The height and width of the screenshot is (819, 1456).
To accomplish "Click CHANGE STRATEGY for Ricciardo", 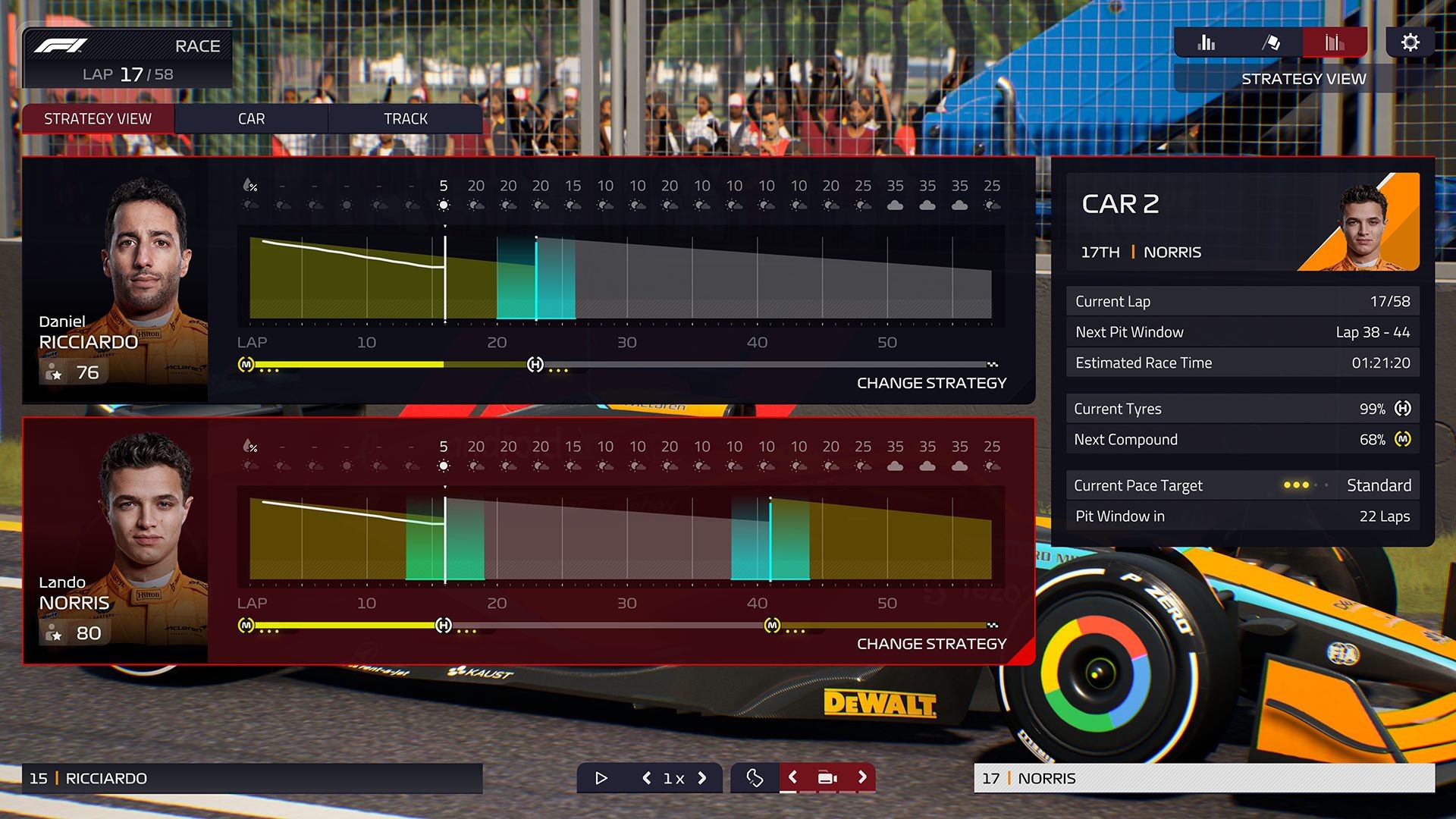I will click(930, 383).
